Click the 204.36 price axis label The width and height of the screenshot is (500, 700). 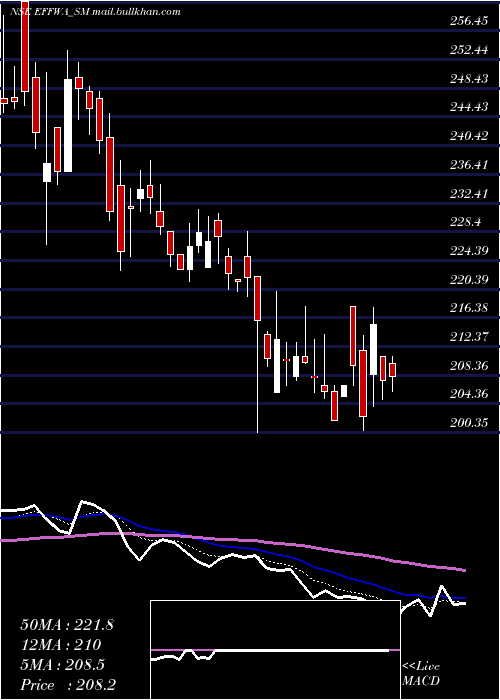pyautogui.click(x=469, y=395)
